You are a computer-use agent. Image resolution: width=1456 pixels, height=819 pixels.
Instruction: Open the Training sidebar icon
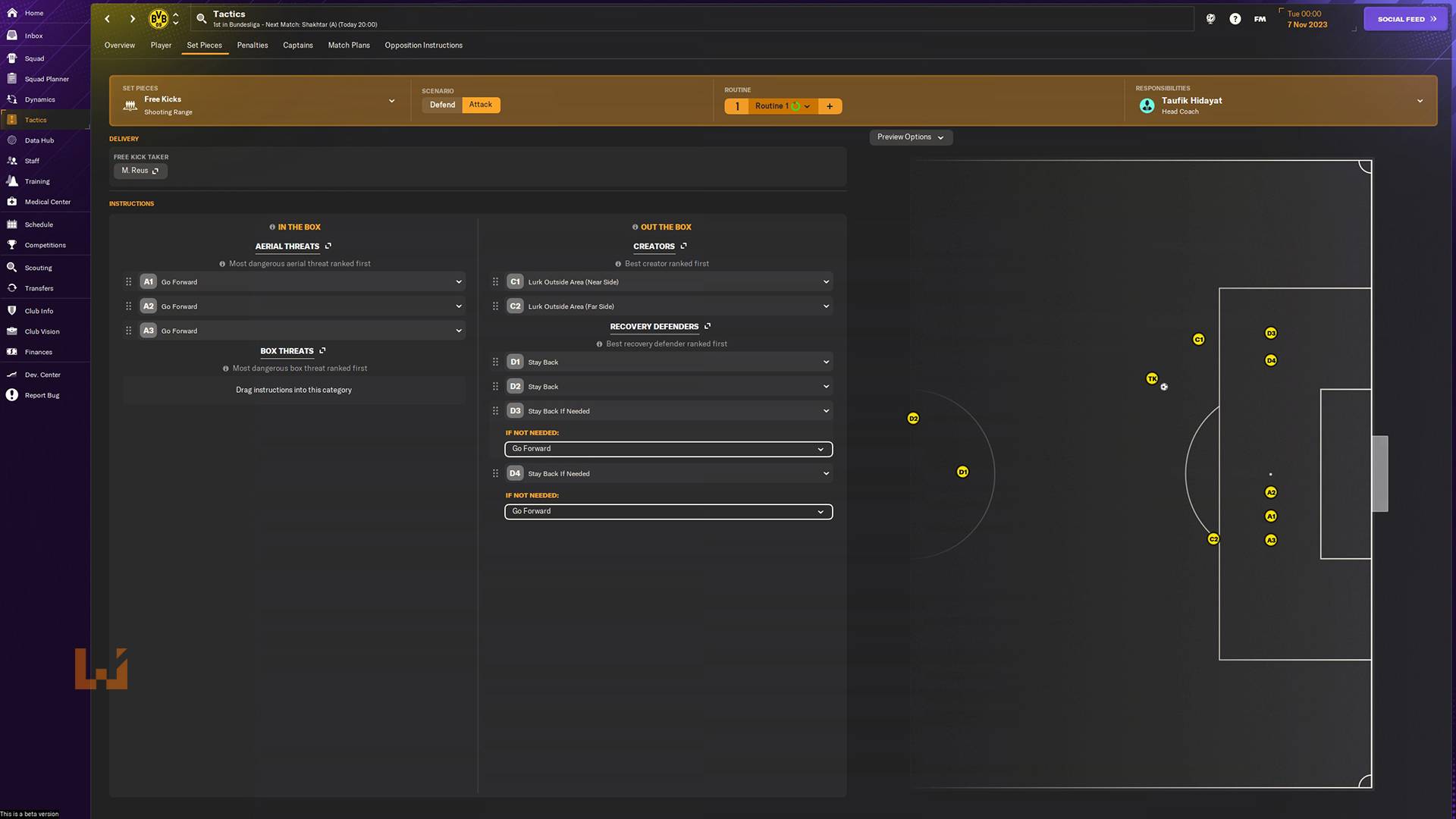tap(12, 181)
